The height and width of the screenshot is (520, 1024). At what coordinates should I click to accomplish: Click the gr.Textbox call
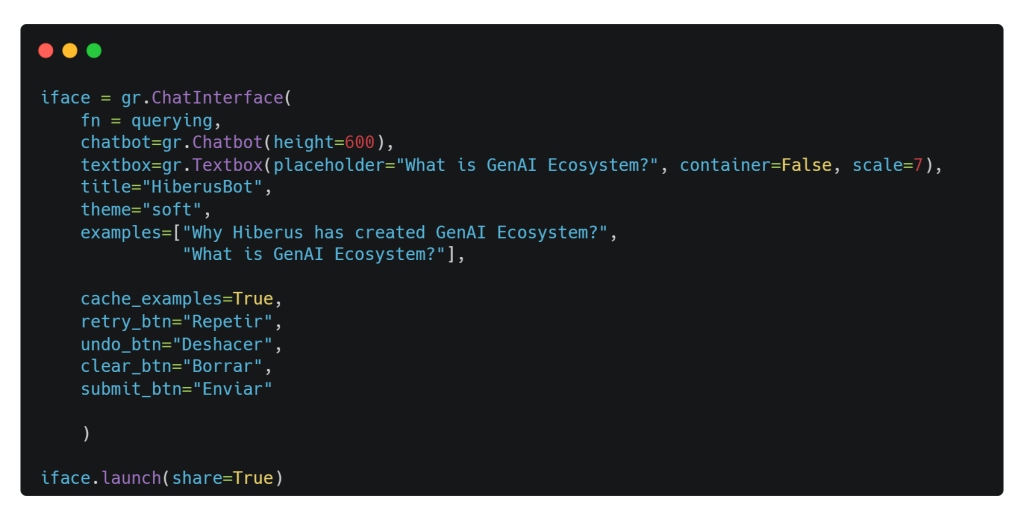(x=212, y=165)
